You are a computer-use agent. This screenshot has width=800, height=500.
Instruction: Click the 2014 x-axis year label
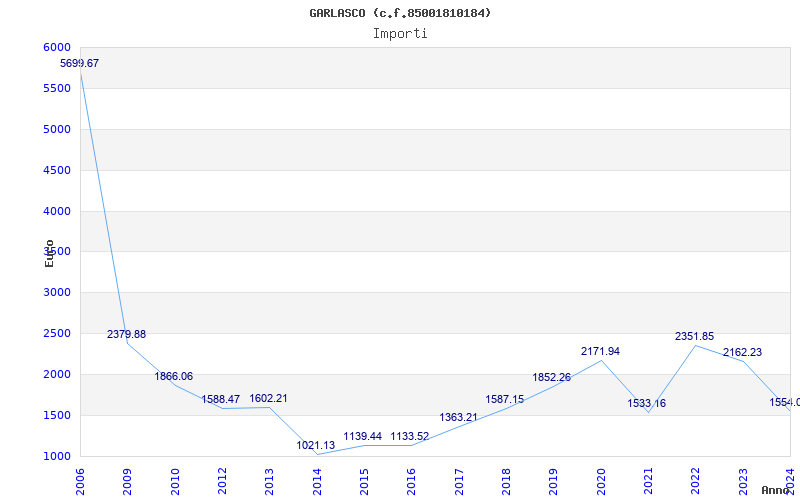[317, 482]
